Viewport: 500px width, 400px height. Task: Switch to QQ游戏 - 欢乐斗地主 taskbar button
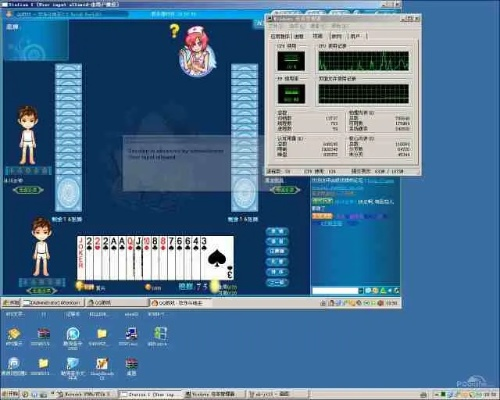pyautogui.click(x=180, y=303)
